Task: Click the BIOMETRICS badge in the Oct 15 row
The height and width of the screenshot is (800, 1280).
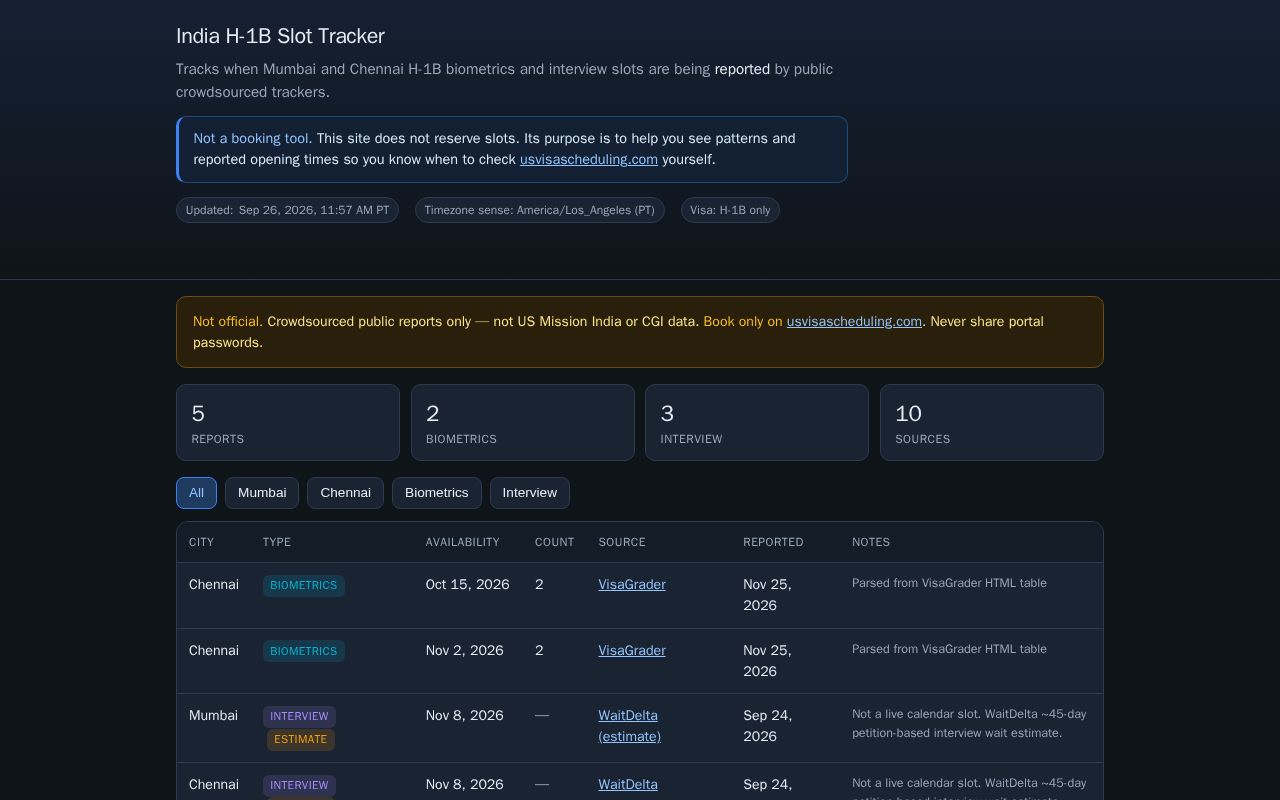Action: tap(304, 586)
